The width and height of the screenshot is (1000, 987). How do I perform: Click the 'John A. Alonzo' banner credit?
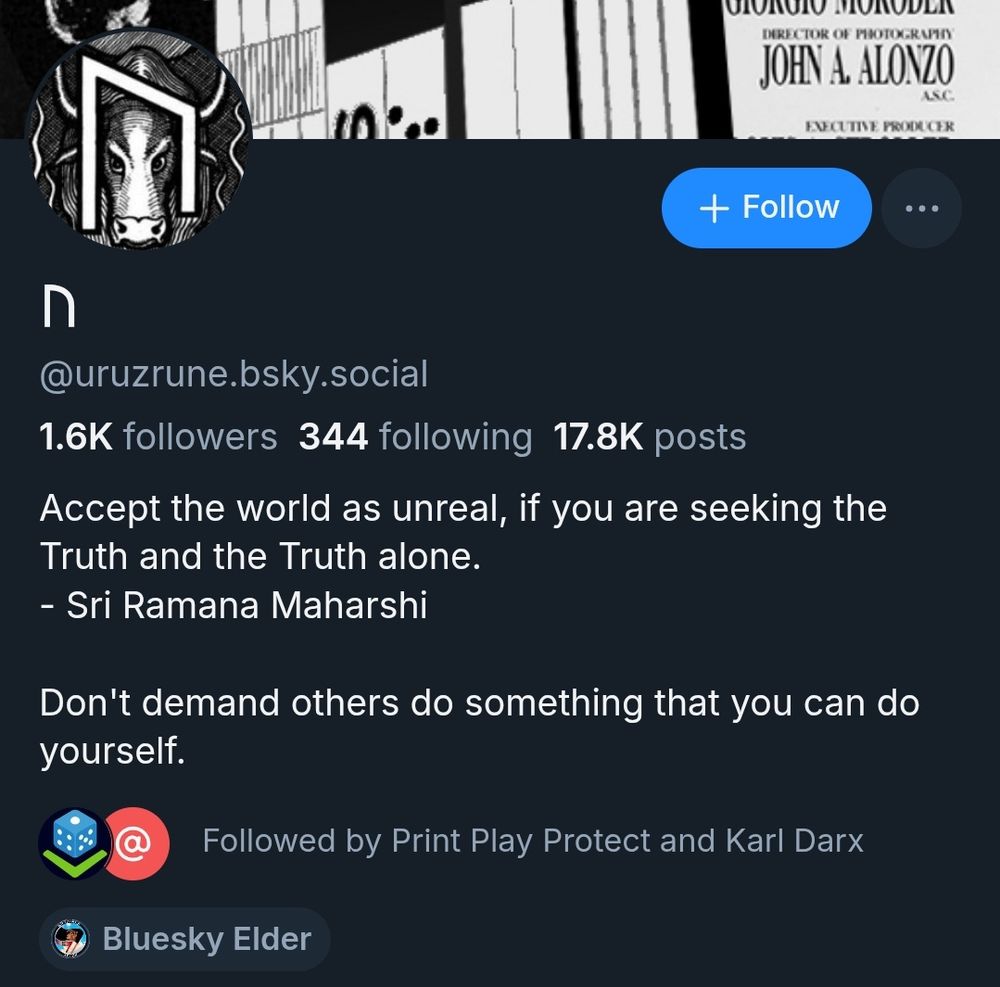pos(856,65)
